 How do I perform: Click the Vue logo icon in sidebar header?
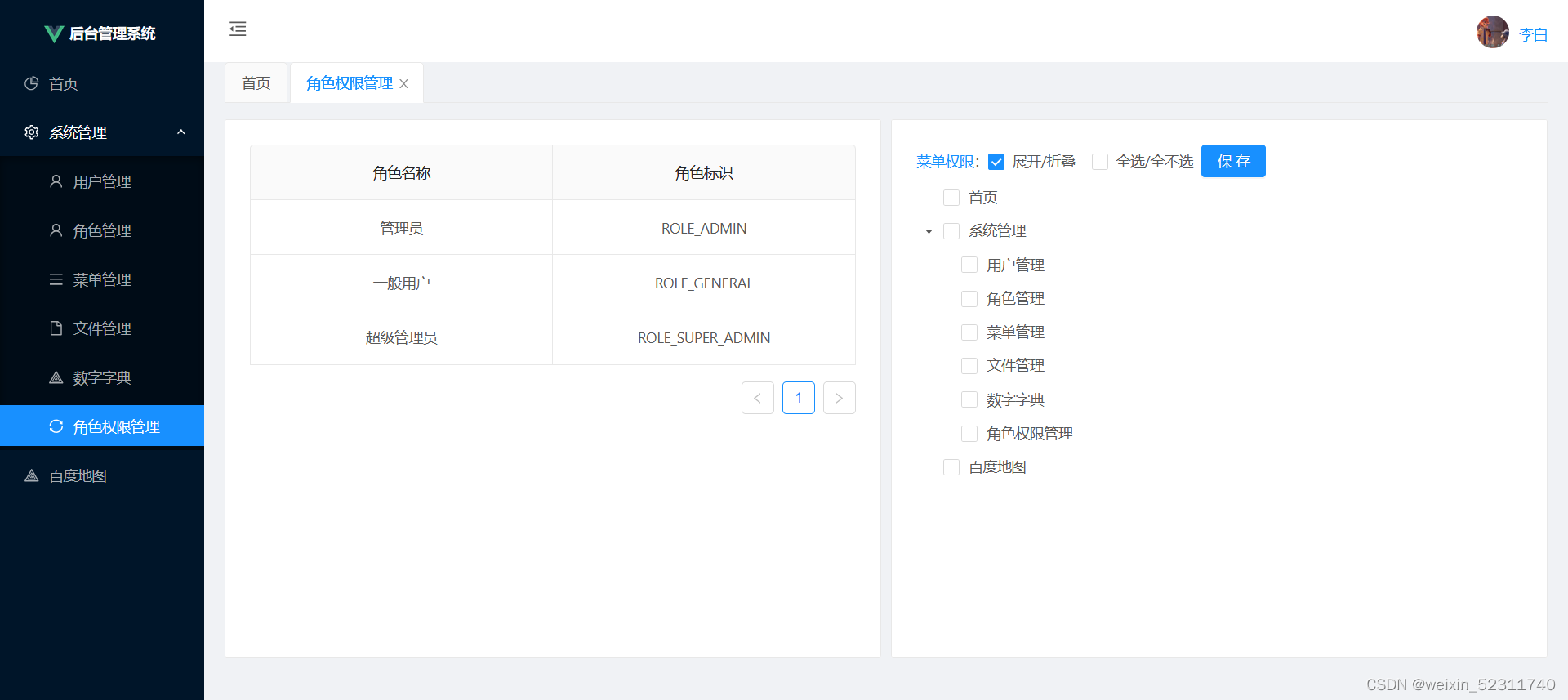point(54,33)
